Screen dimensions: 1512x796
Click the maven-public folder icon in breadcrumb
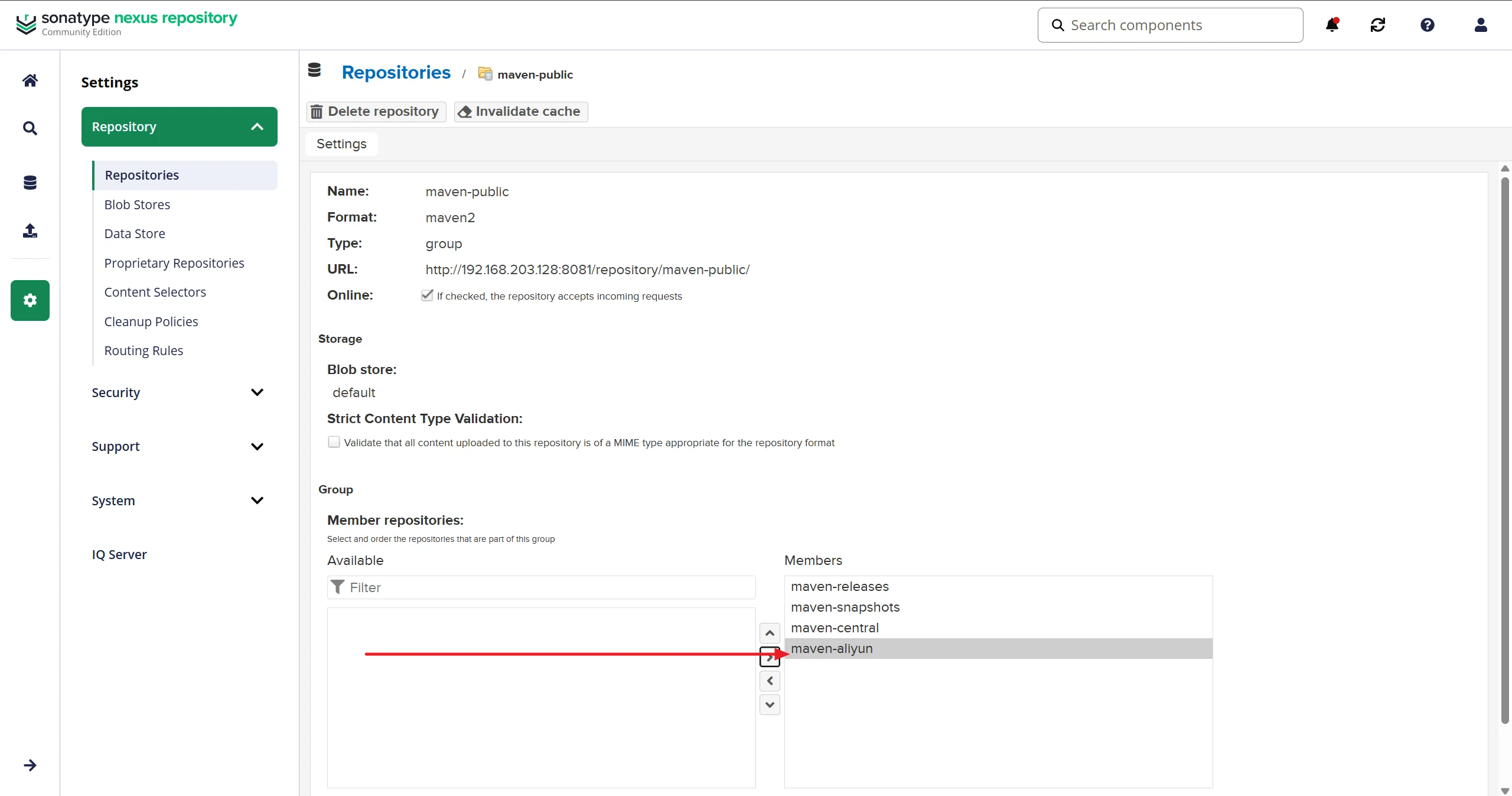(x=485, y=74)
